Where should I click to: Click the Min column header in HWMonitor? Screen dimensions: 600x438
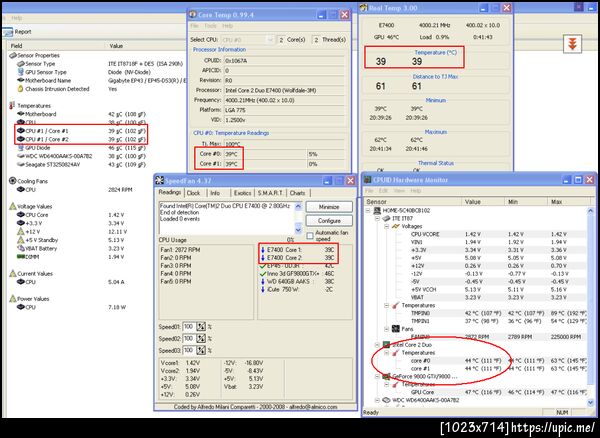(527, 202)
